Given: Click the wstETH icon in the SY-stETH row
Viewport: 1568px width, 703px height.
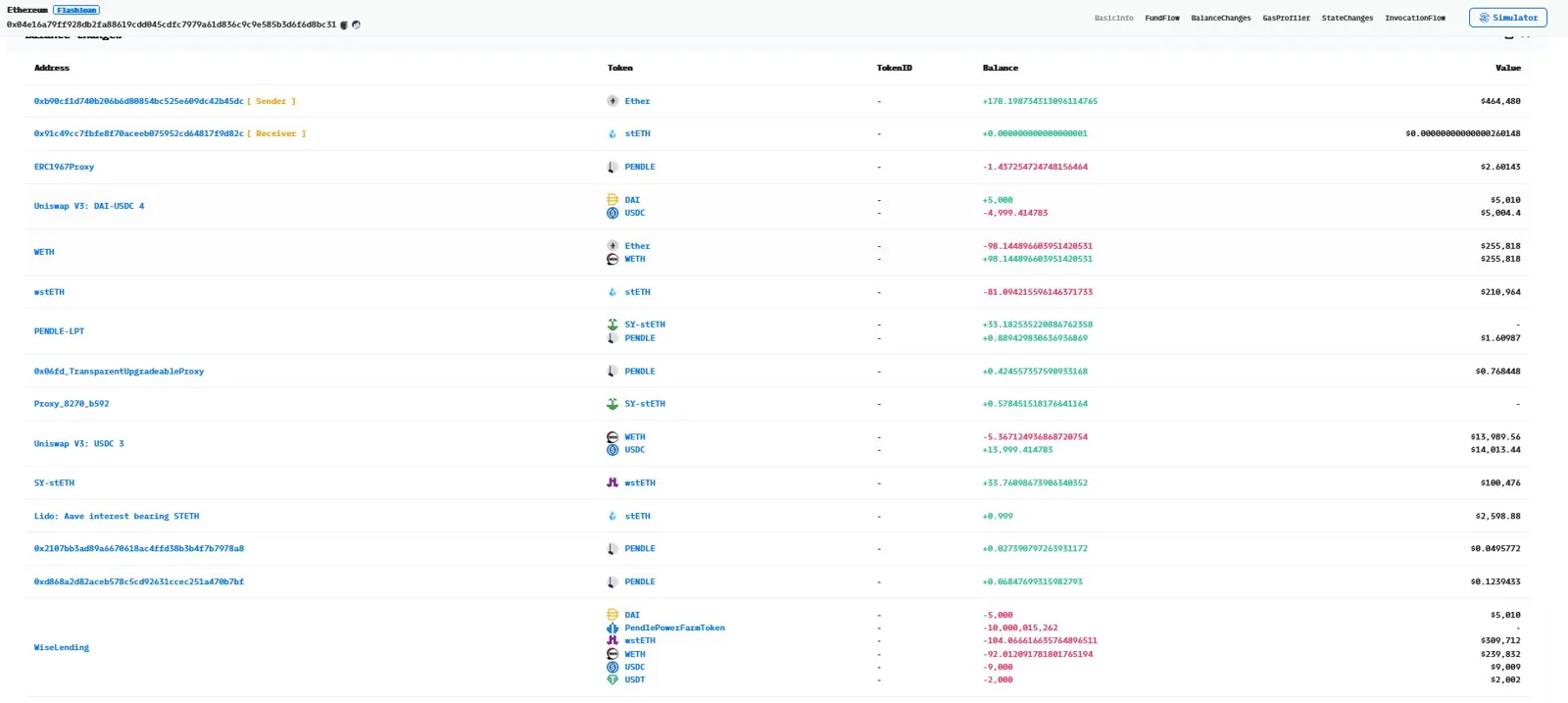Looking at the screenshot, I should point(612,483).
